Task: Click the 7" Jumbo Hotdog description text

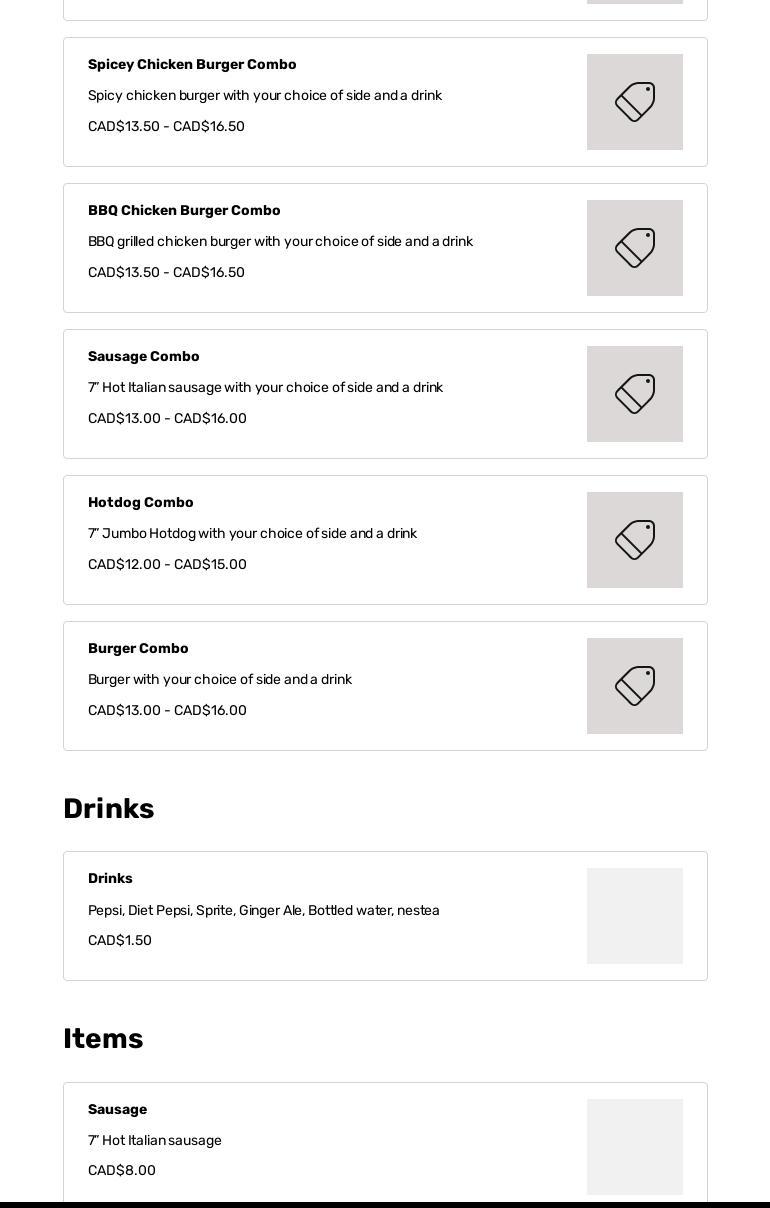Action: click(252, 533)
